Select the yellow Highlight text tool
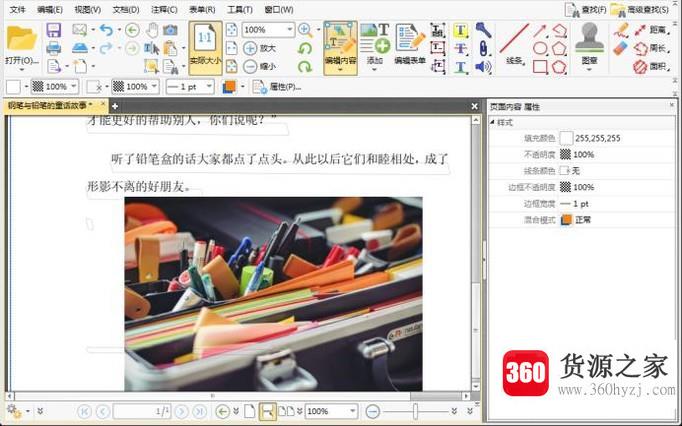Image resolution: width=682 pixels, height=426 pixels. [461, 30]
